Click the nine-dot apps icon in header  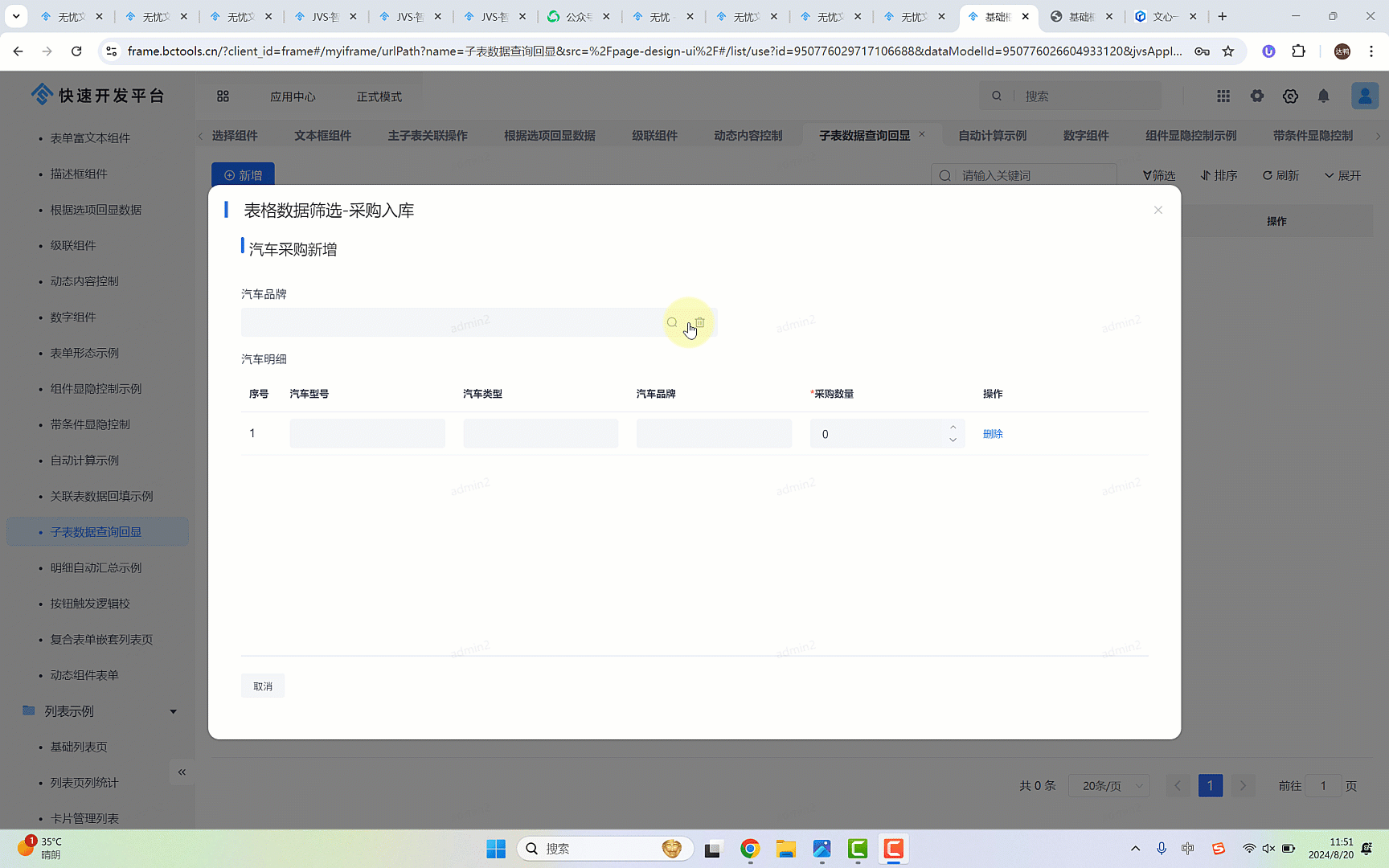1223,96
